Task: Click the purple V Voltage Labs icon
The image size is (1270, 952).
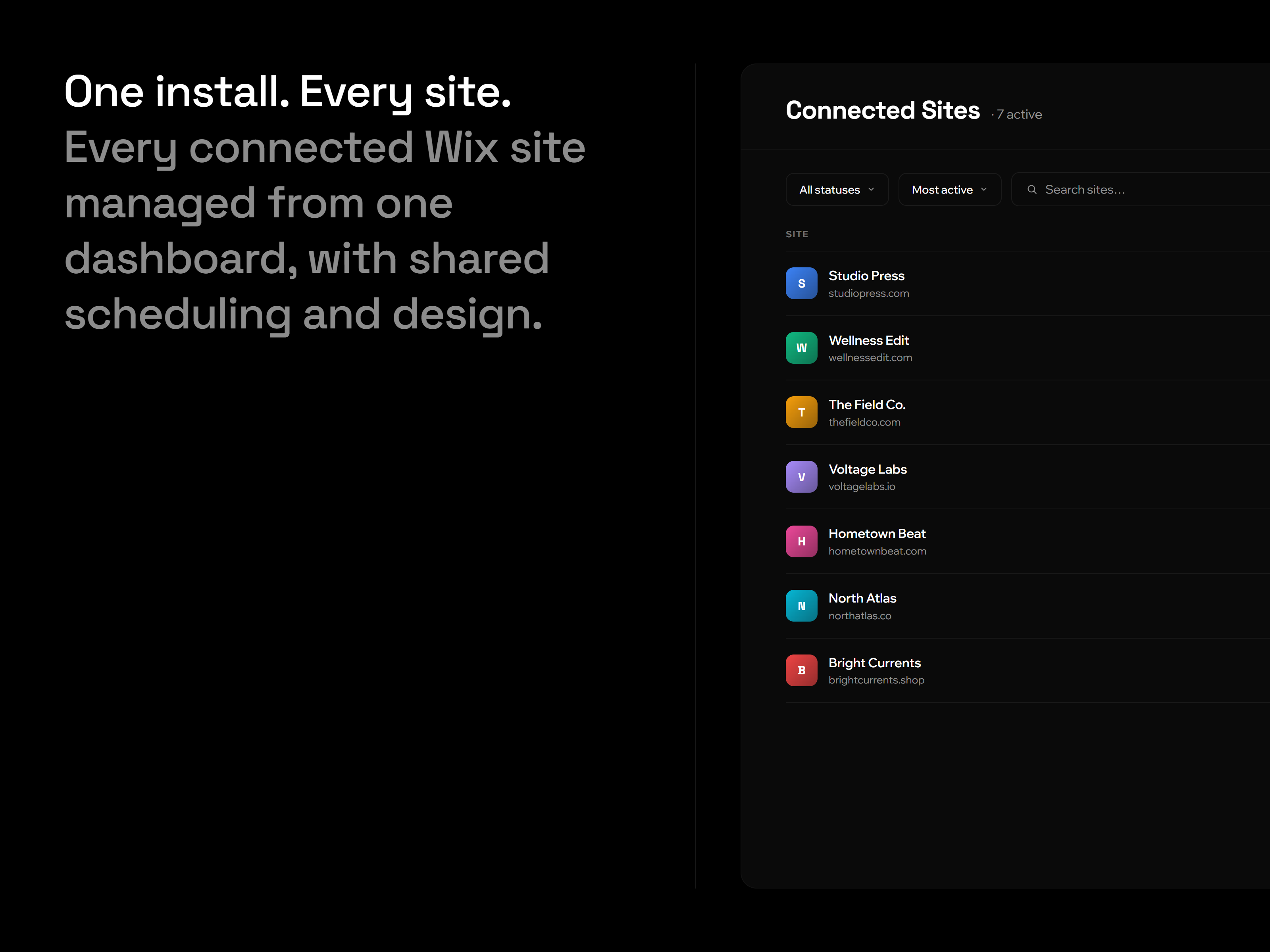Action: pyautogui.click(x=802, y=477)
